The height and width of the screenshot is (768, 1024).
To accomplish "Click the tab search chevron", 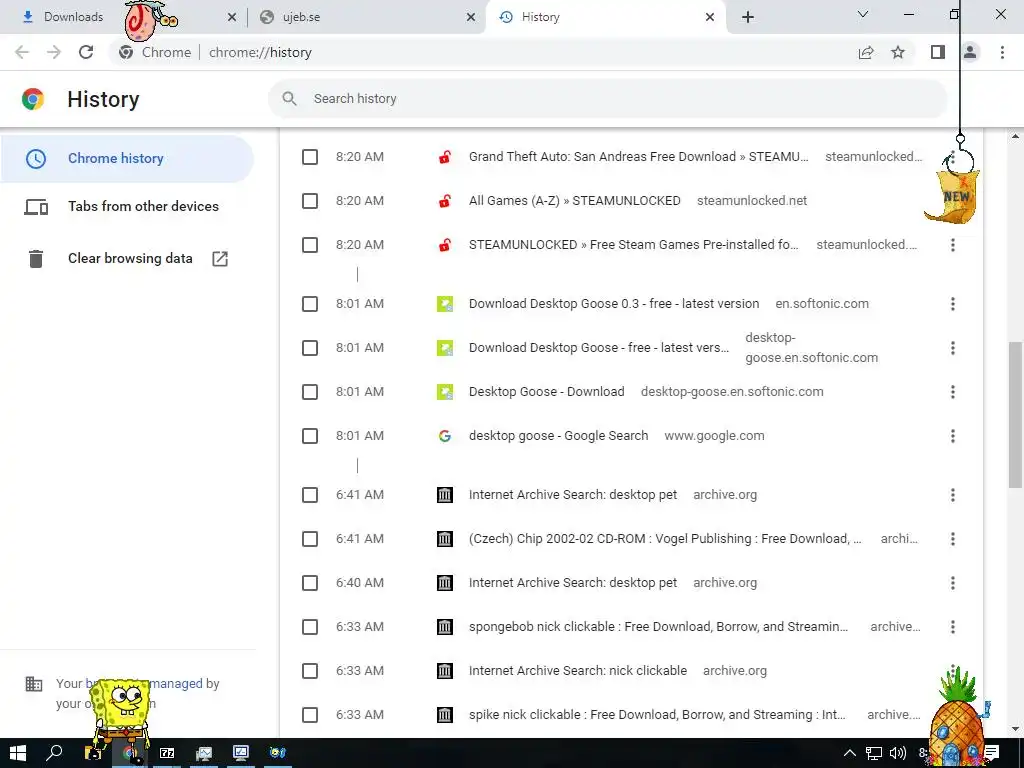I will coord(863,14).
